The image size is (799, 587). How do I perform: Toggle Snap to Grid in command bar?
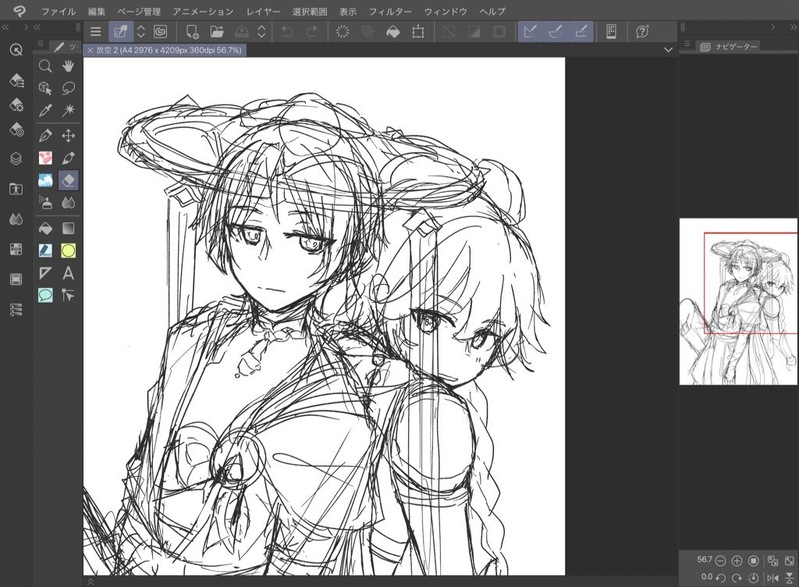581,32
